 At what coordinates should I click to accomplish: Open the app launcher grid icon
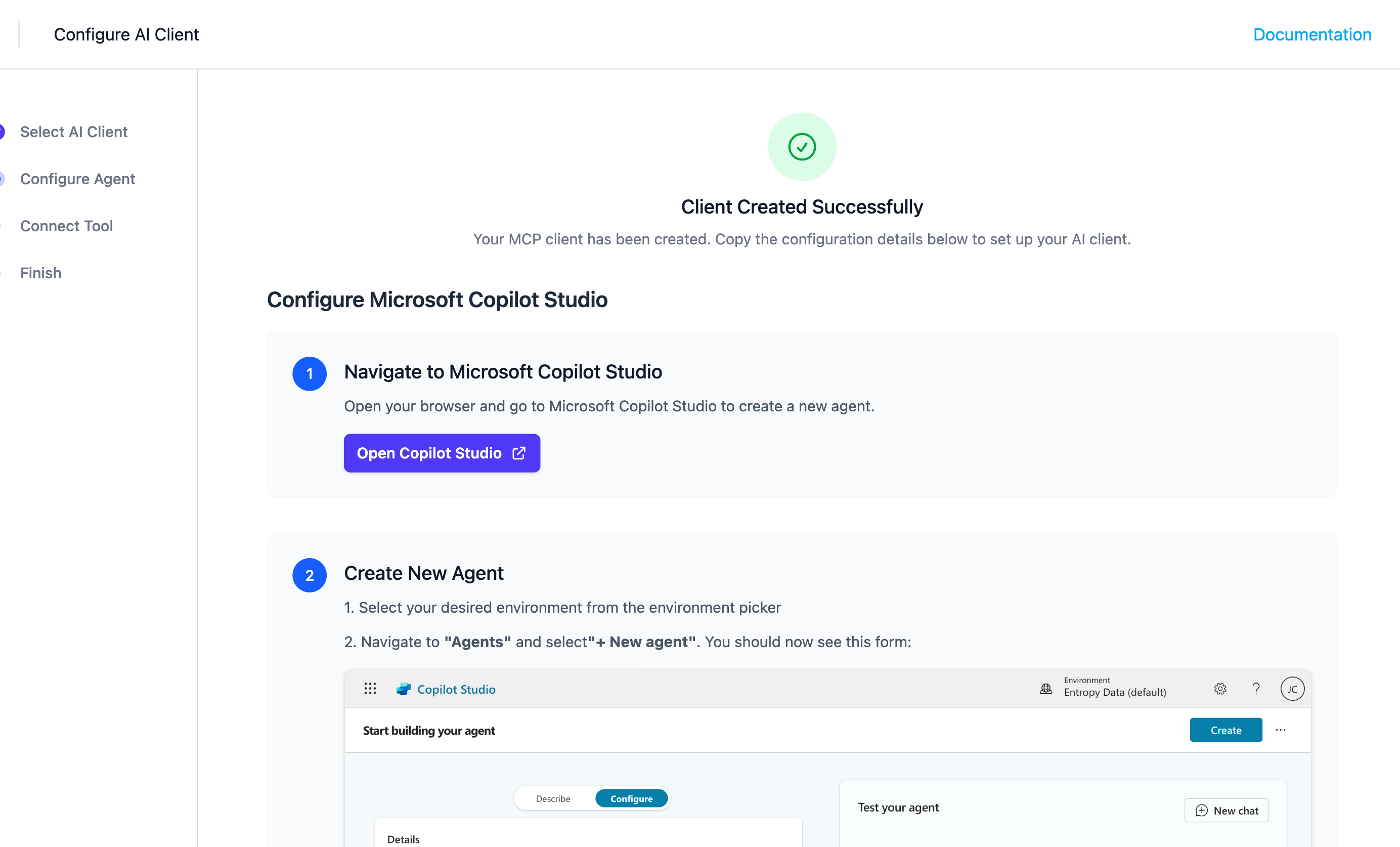point(370,689)
